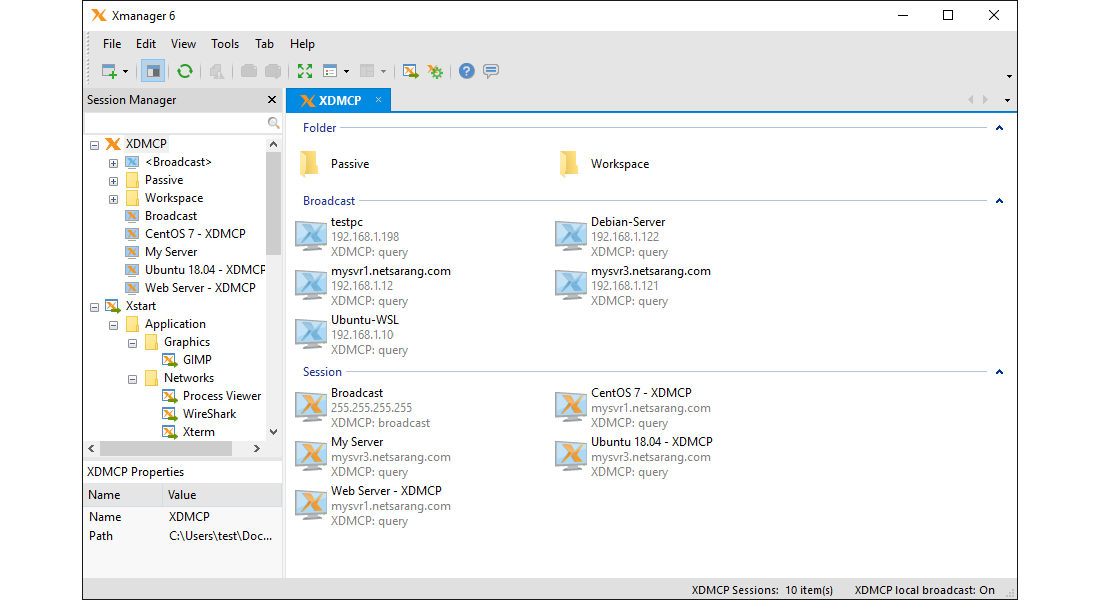Open the File menu
Viewport: 1100px width, 600px height.
coord(112,44)
